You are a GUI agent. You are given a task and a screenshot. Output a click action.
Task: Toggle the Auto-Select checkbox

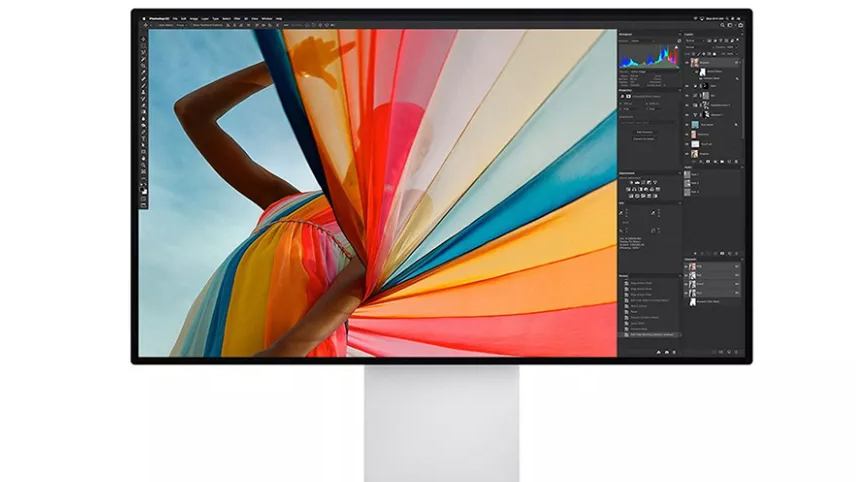[x=157, y=25]
